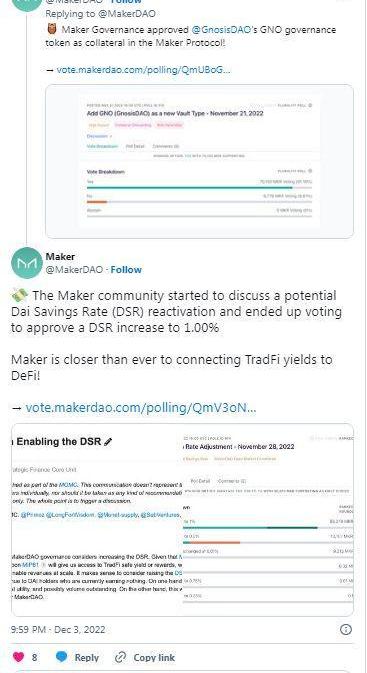
Task: Click the Maker display name
Action: (60, 257)
